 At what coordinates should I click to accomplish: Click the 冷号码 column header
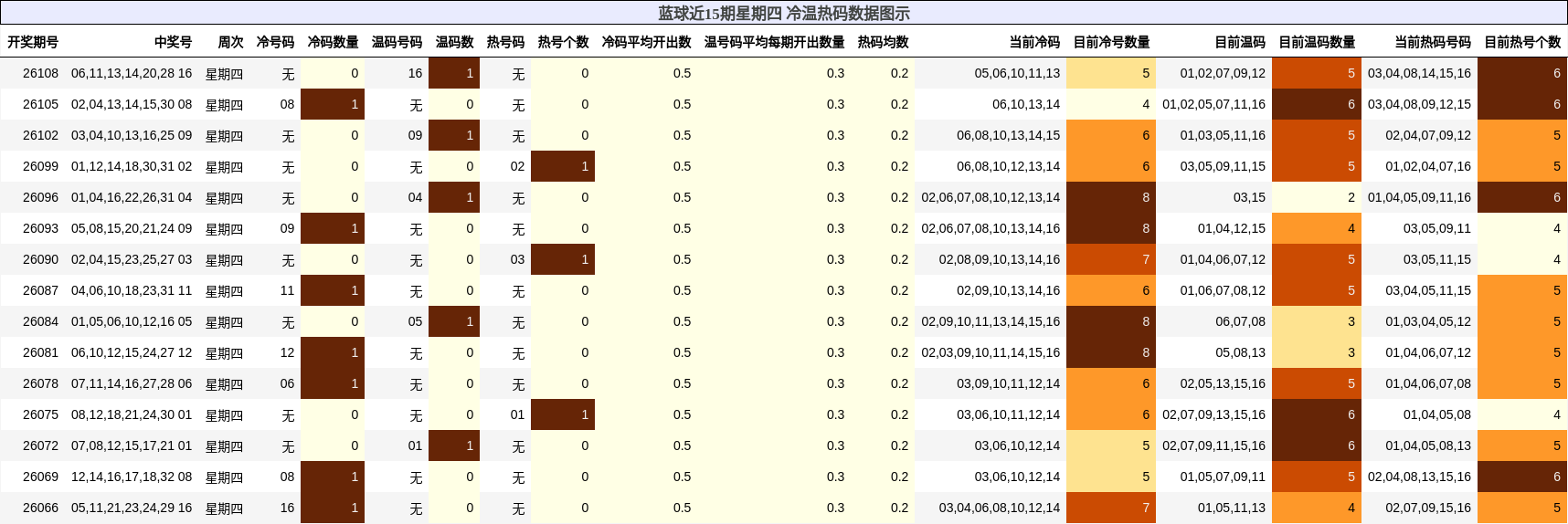coord(275,42)
